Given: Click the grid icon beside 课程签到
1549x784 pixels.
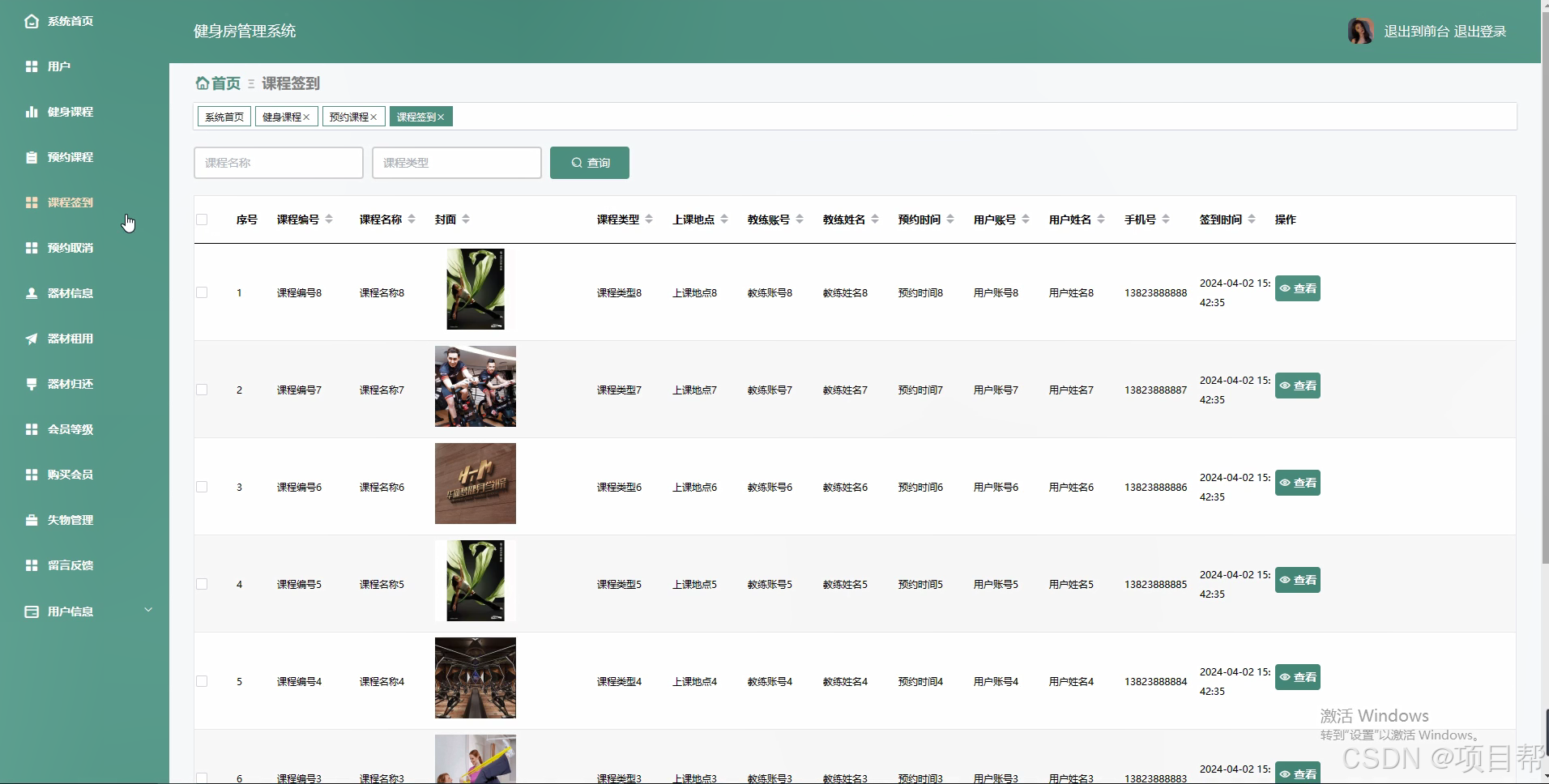Looking at the screenshot, I should pos(32,202).
